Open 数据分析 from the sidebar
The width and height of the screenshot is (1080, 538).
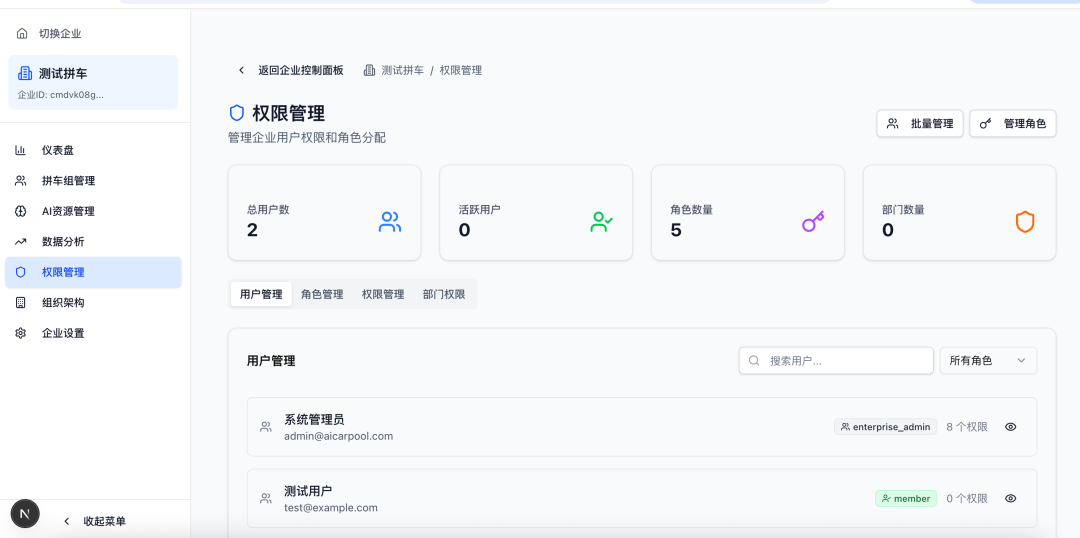(93, 242)
